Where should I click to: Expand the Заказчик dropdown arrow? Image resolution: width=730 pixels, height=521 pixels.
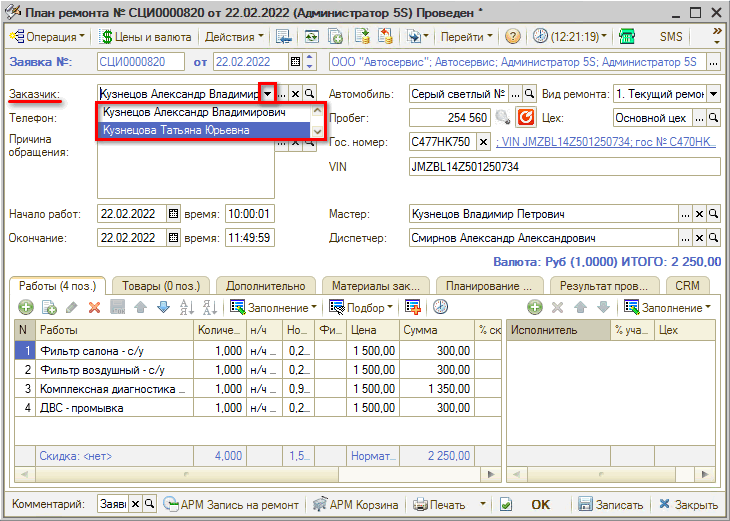267,94
